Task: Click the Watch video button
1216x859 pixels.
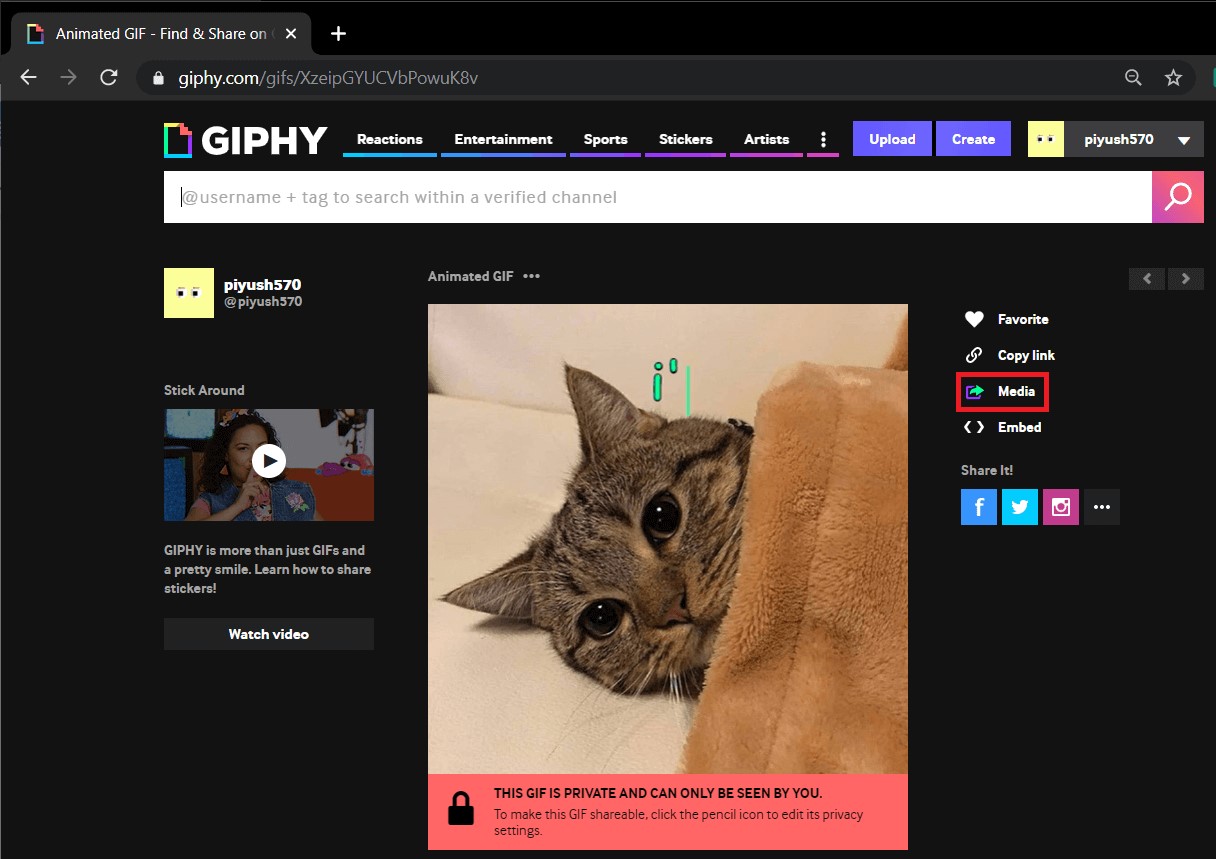Action: (269, 634)
